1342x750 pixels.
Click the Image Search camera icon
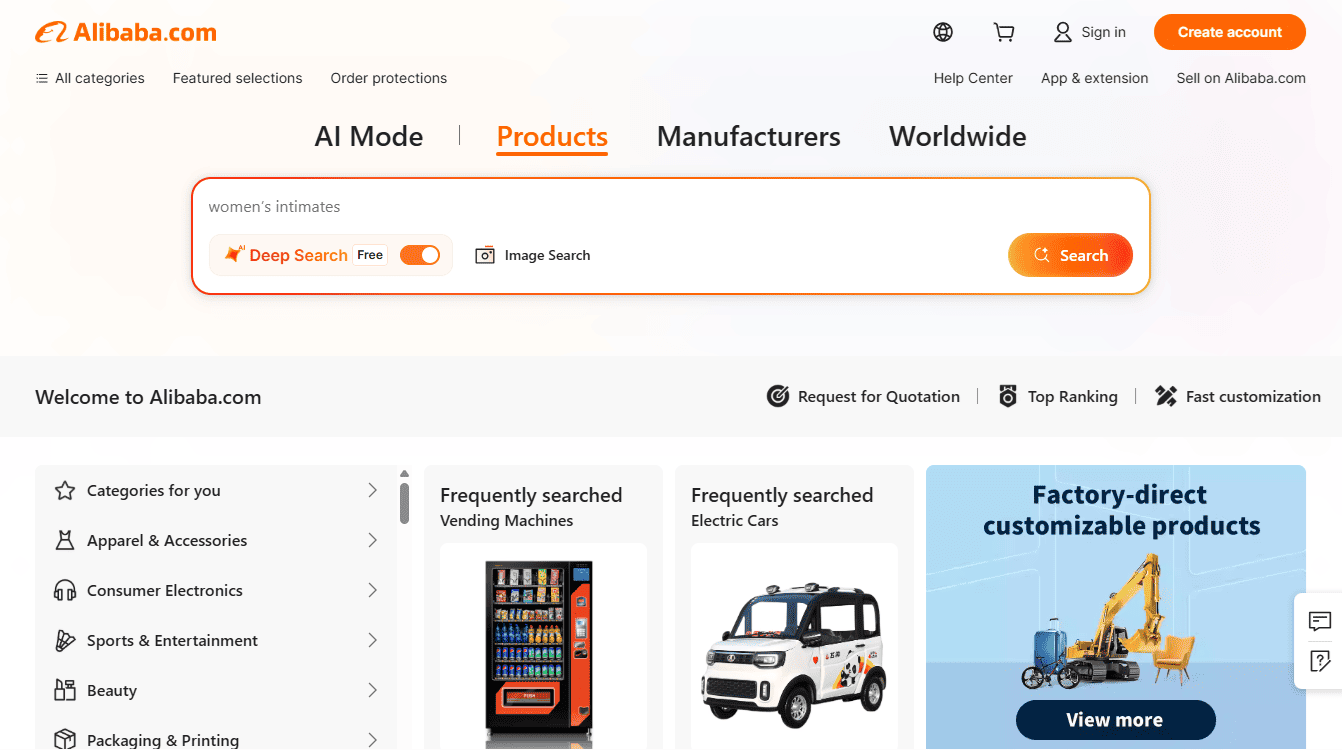(x=485, y=255)
